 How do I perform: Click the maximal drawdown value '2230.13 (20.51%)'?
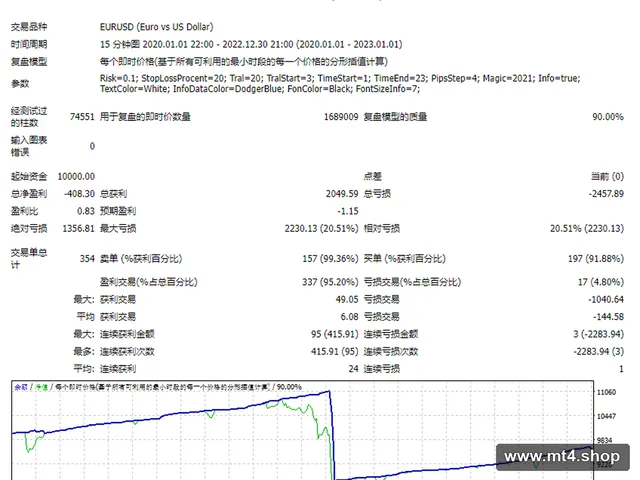(321, 228)
